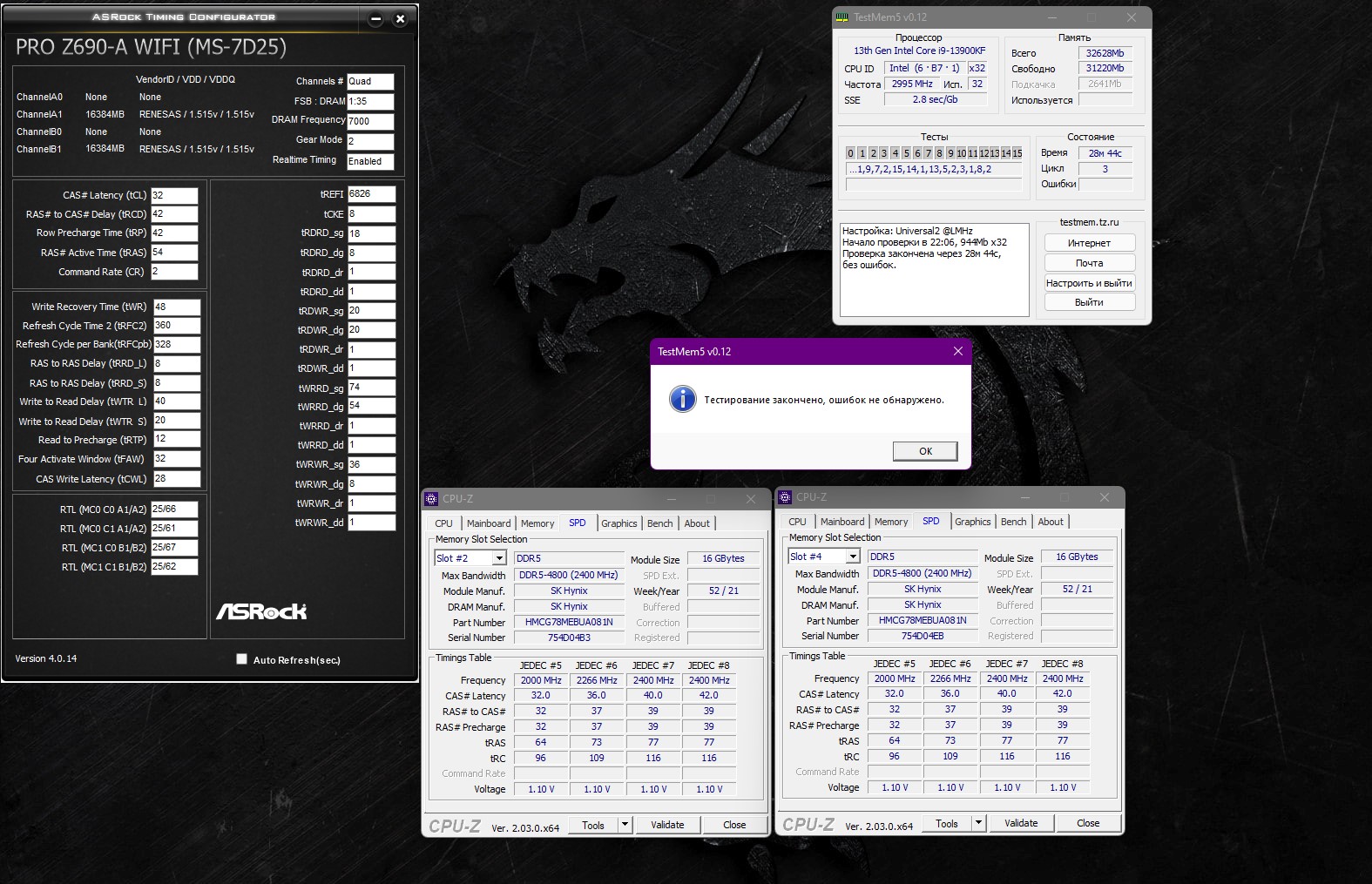Click the 13th Gen Intel Core i9-13900KF text

pyautogui.click(x=919, y=51)
